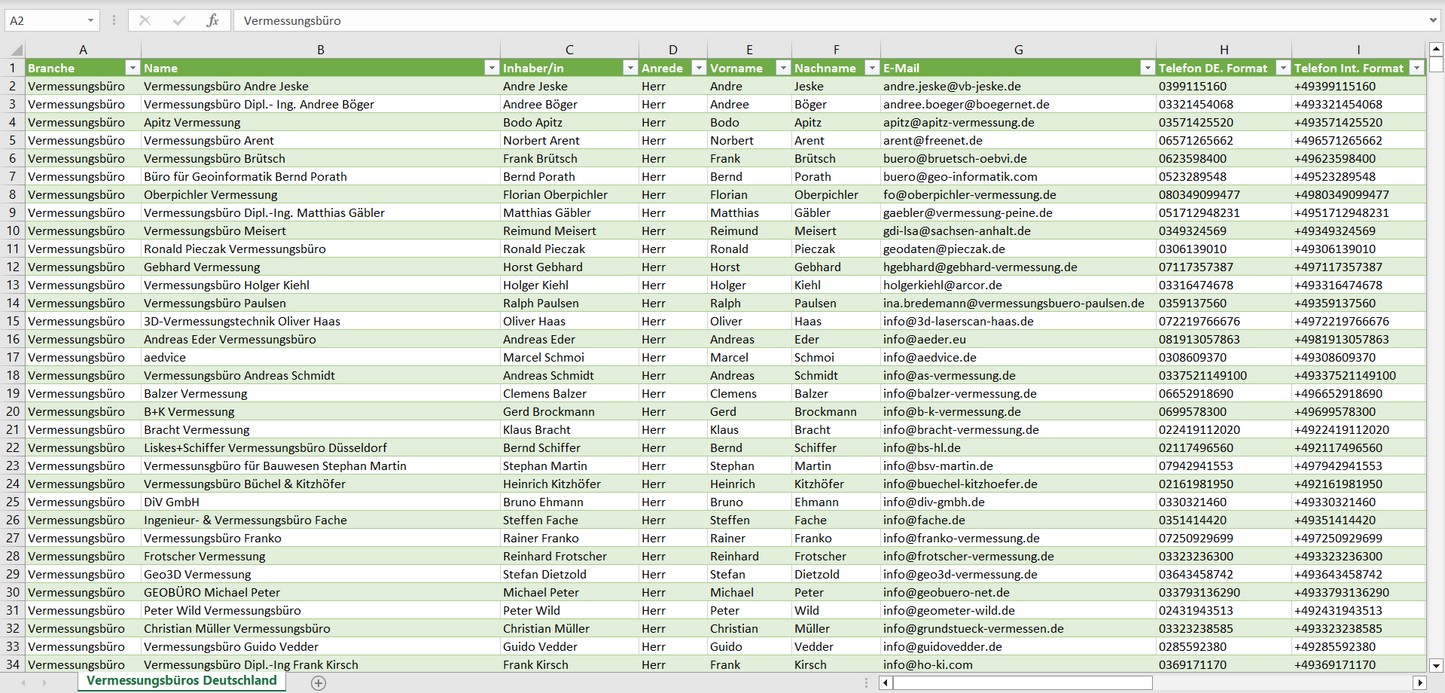Select the Vermessungsbüros Deutschland sheet tab
1445x693 pixels.
pos(181,681)
